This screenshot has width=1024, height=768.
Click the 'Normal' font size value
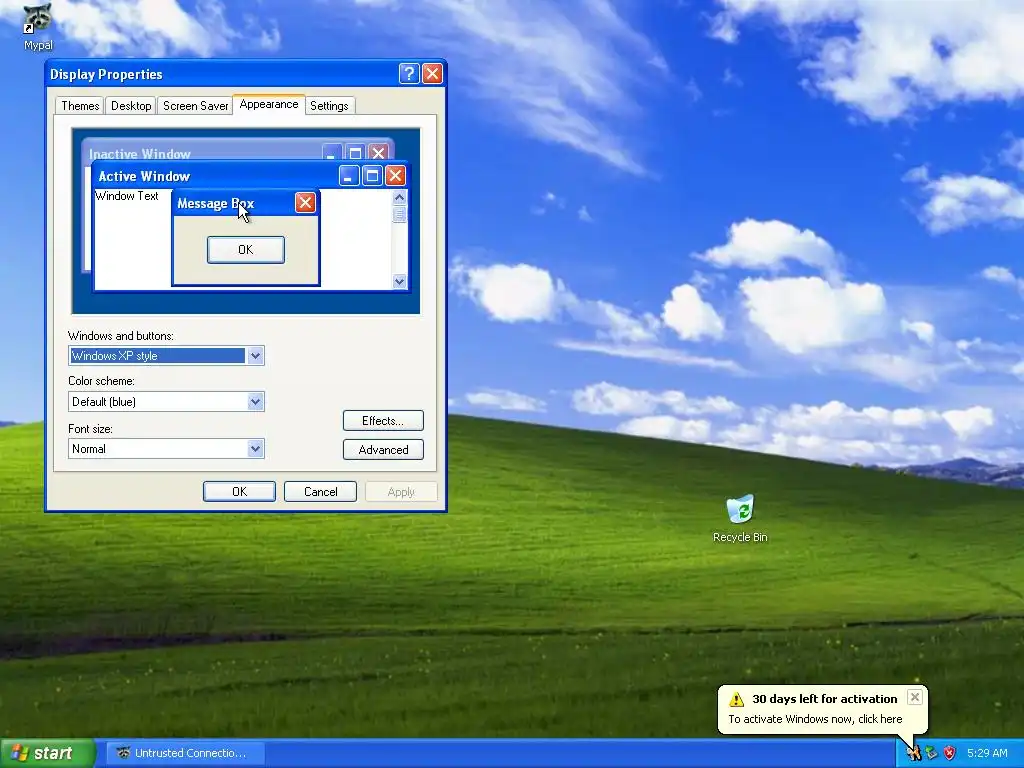[89, 449]
